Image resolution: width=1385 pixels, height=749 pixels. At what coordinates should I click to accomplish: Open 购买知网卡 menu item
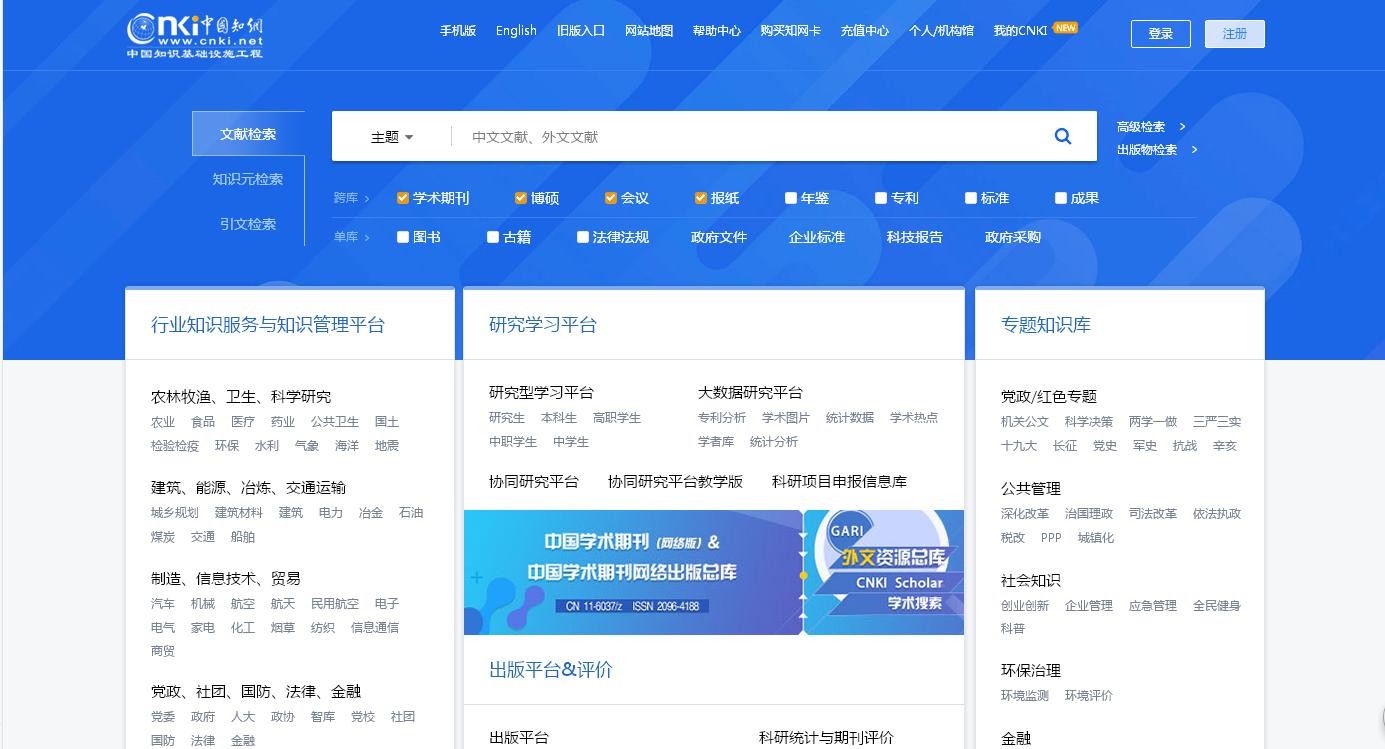(x=791, y=31)
